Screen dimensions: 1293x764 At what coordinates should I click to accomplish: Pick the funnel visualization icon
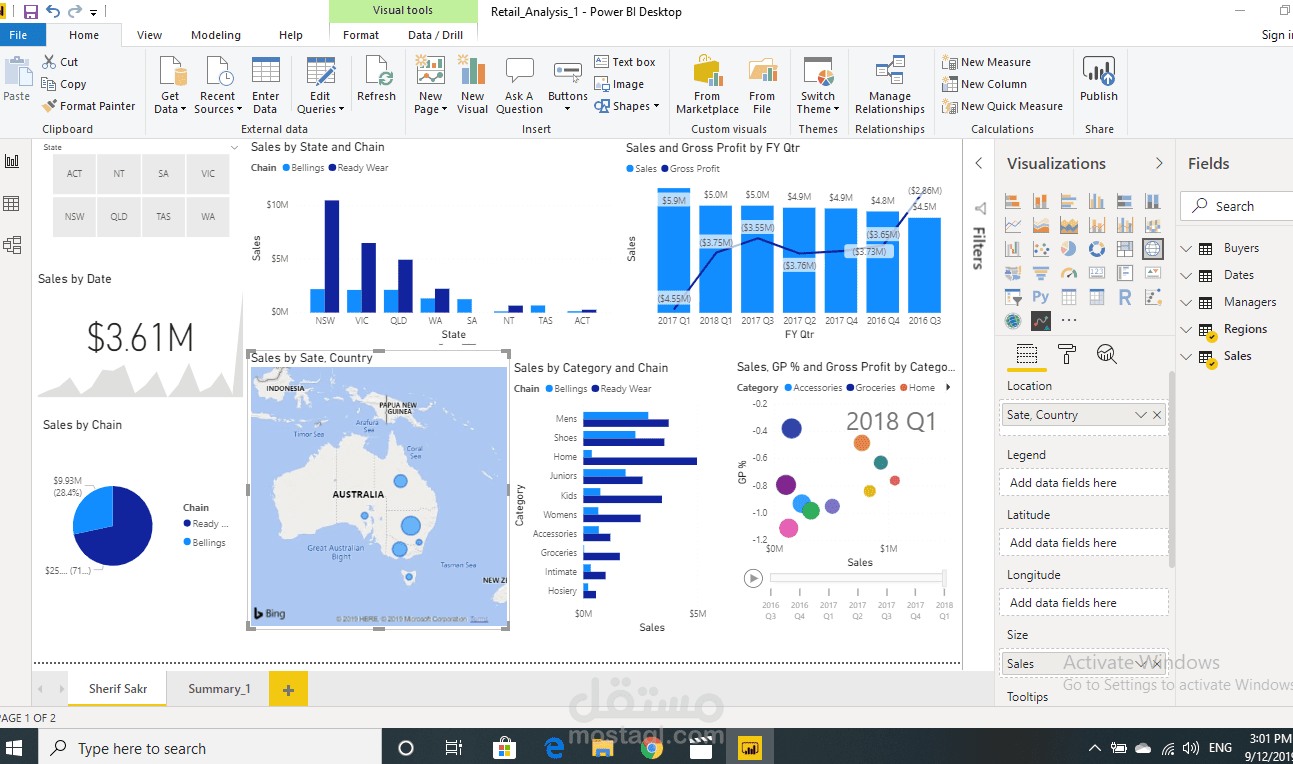(1041, 273)
